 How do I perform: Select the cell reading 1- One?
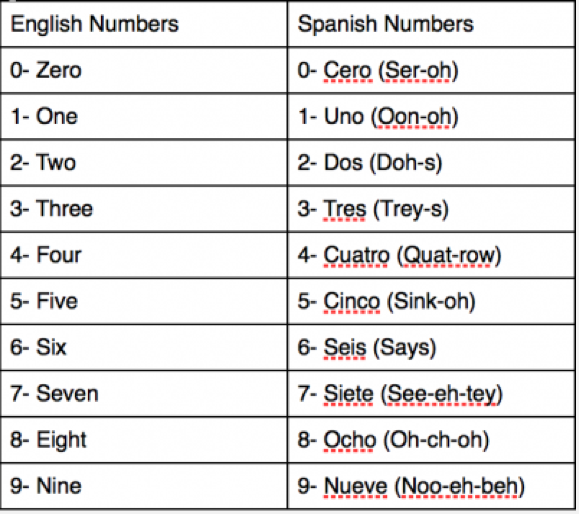pos(144,117)
